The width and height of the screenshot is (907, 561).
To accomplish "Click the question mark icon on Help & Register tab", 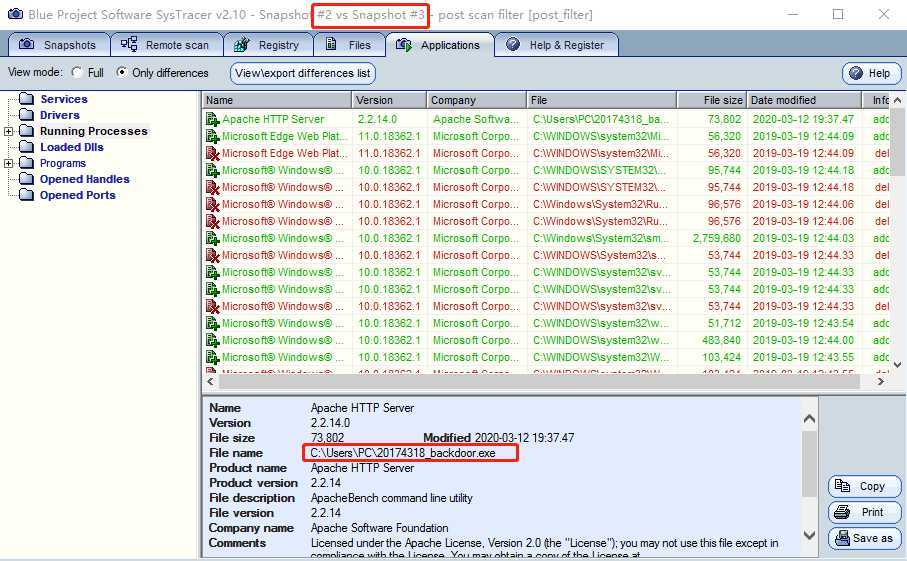I will [513, 44].
